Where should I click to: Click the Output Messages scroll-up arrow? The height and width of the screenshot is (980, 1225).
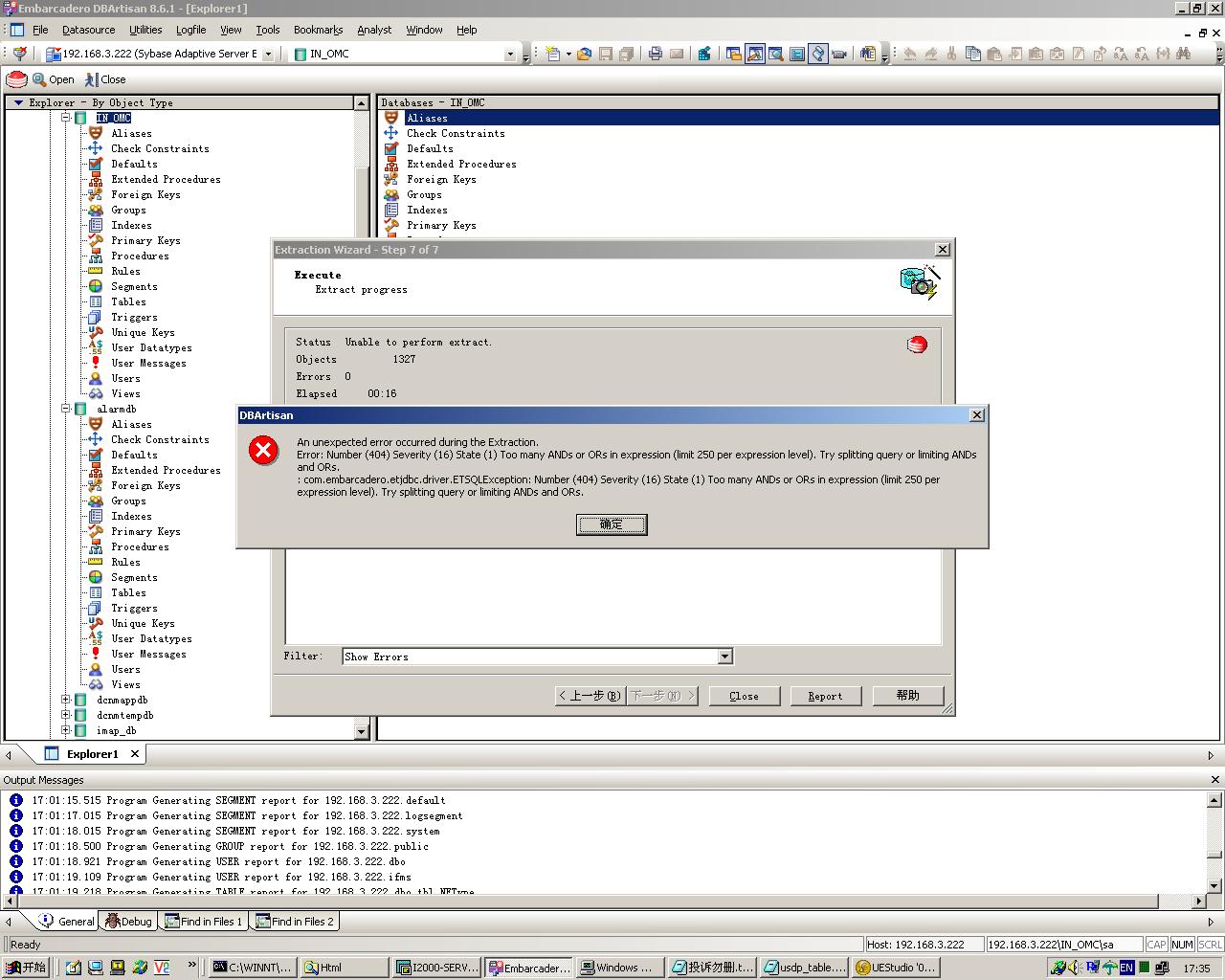[x=1214, y=800]
